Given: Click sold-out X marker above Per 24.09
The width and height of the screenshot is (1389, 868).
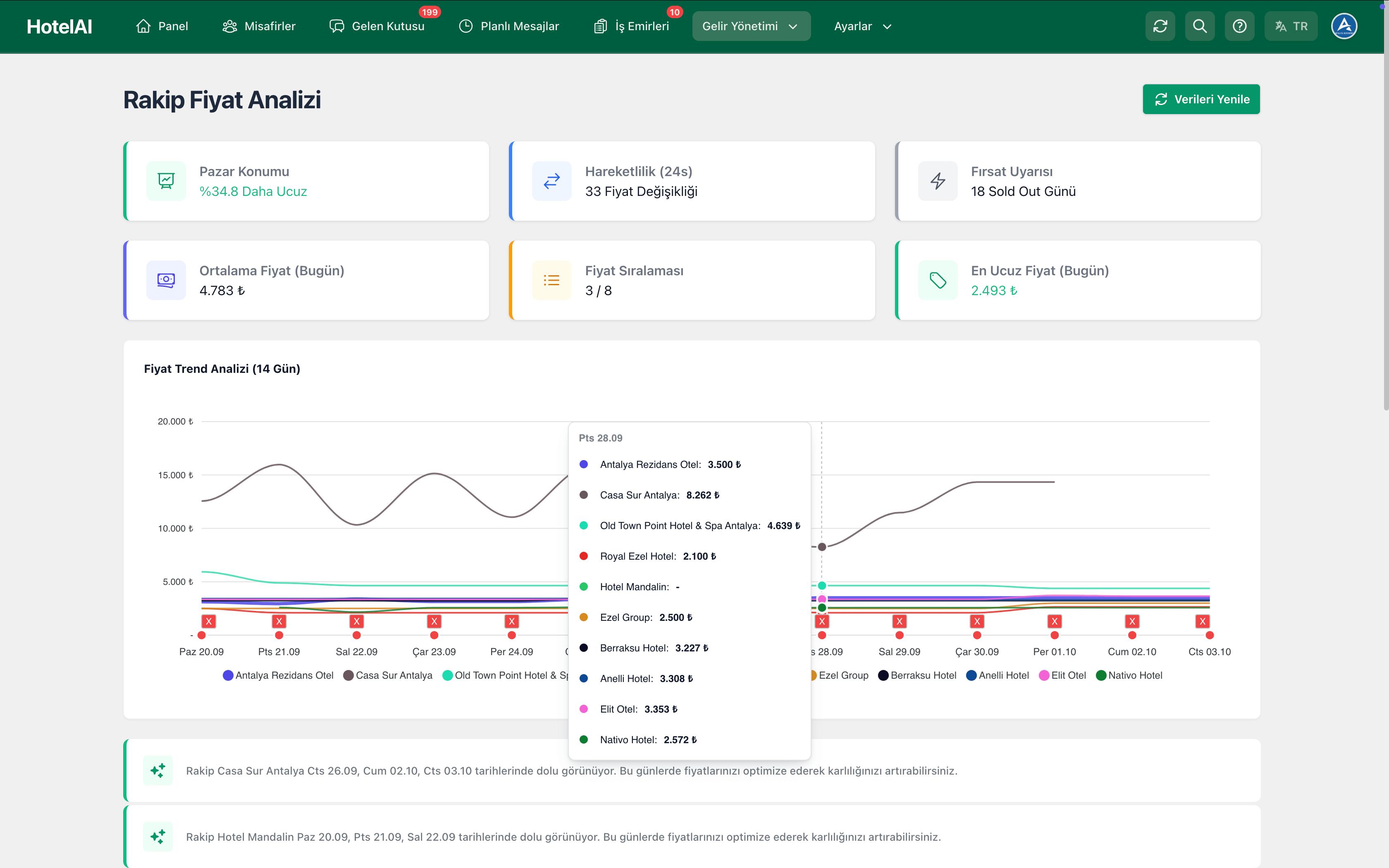Looking at the screenshot, I should pyautogui.click(x=511, y=621).
